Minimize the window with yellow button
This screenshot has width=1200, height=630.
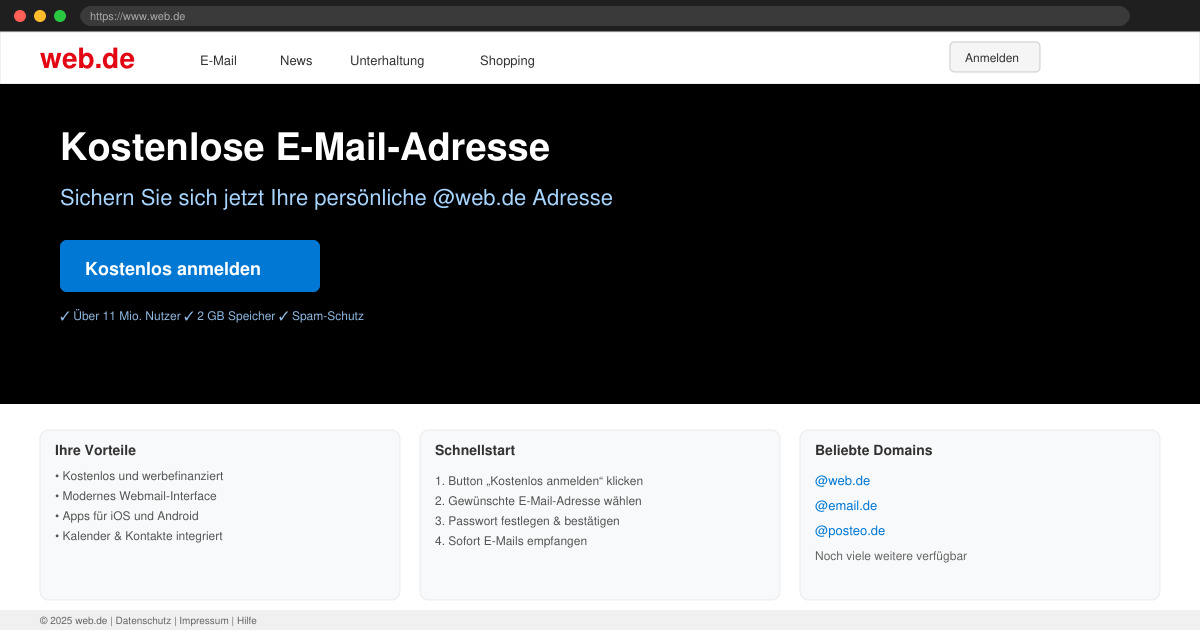pos(40,16)
